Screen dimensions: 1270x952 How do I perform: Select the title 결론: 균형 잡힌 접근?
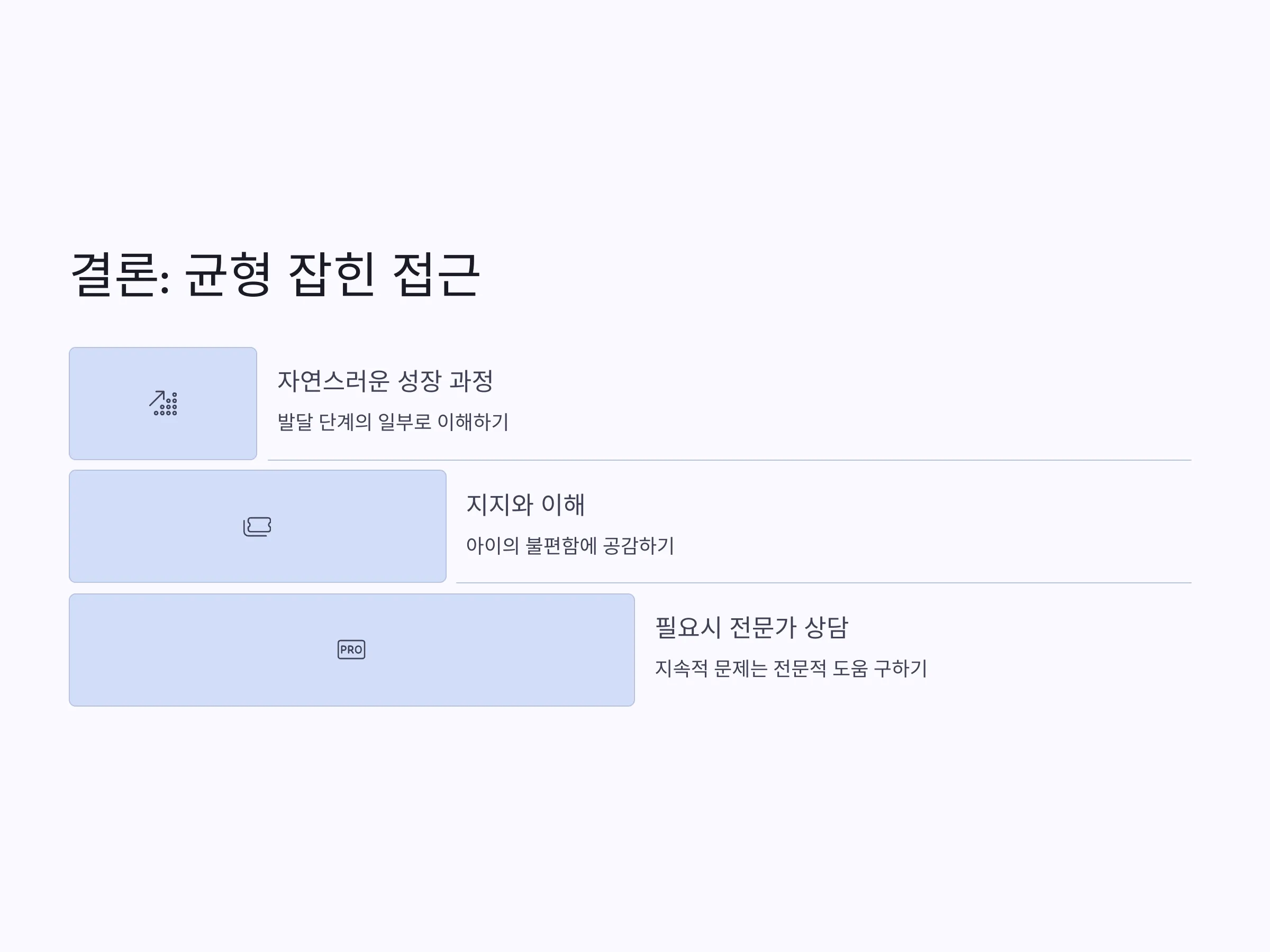(275, 275)
